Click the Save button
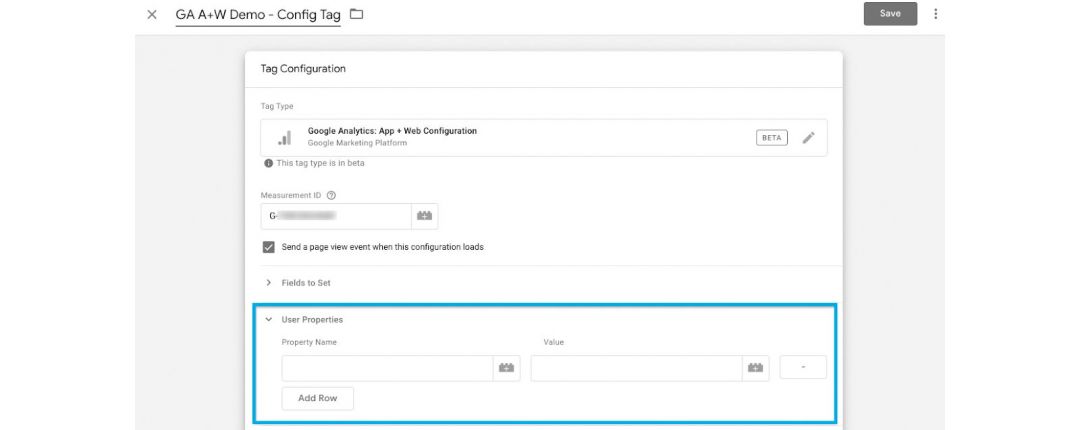Screen dimensions: 1080x430 pyautogui.click(x=890, y=14)
